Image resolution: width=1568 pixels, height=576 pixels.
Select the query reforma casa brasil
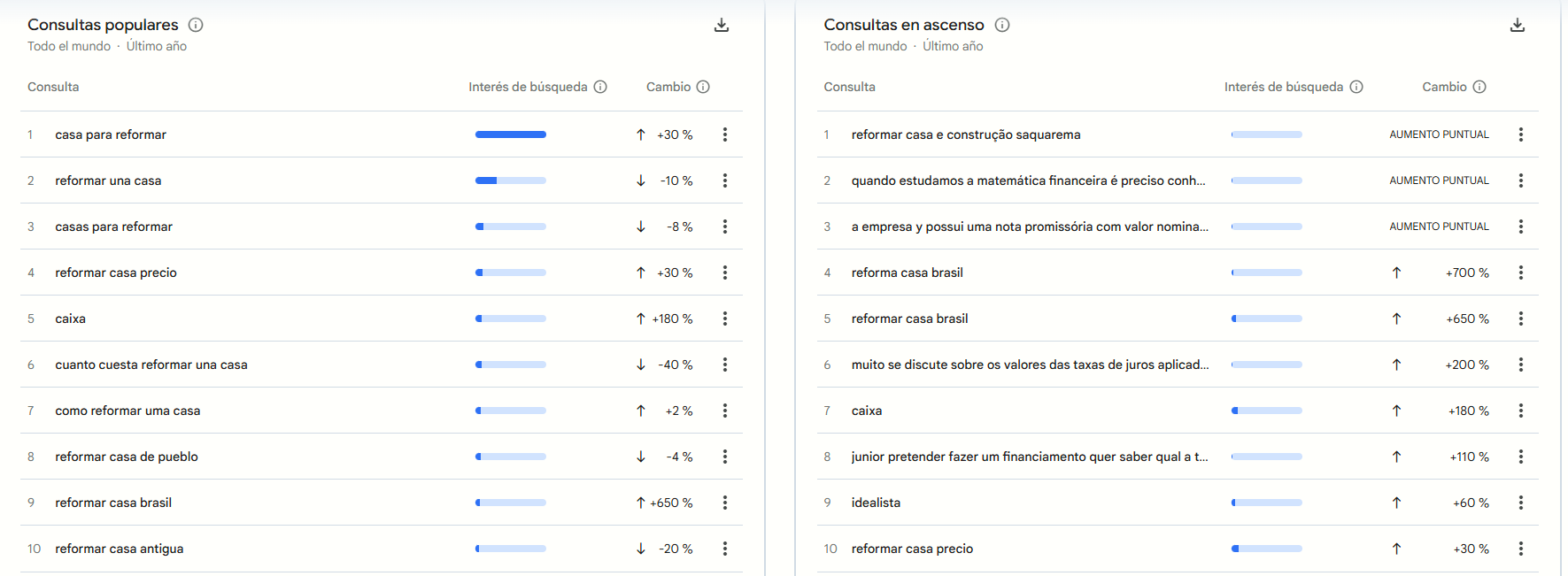908,273
